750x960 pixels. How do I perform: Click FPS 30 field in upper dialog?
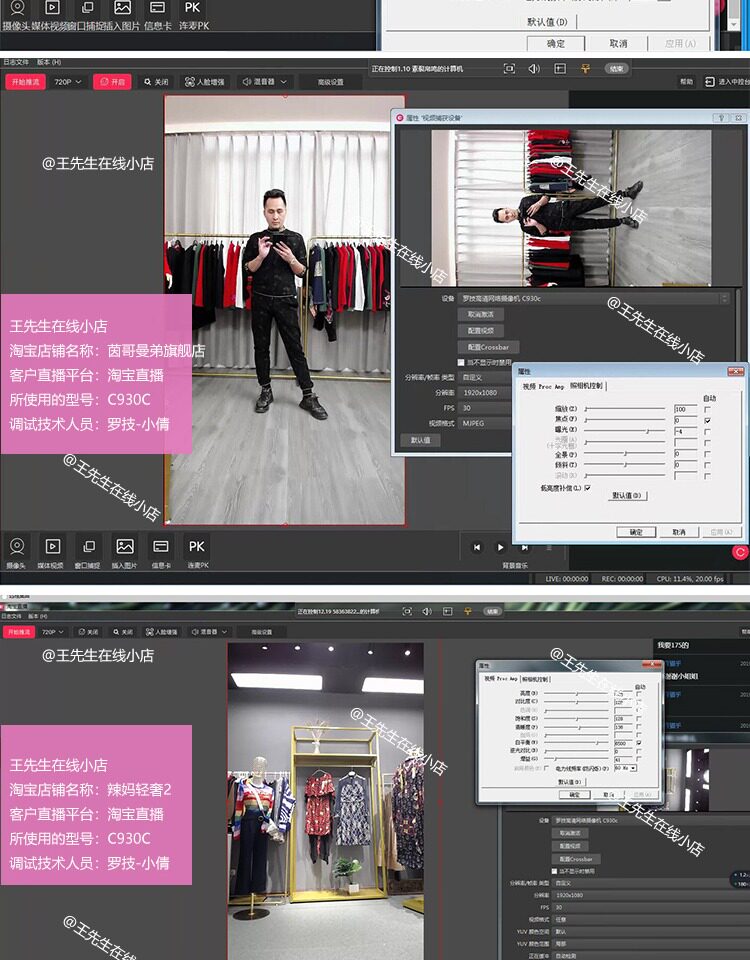point(485,408)
